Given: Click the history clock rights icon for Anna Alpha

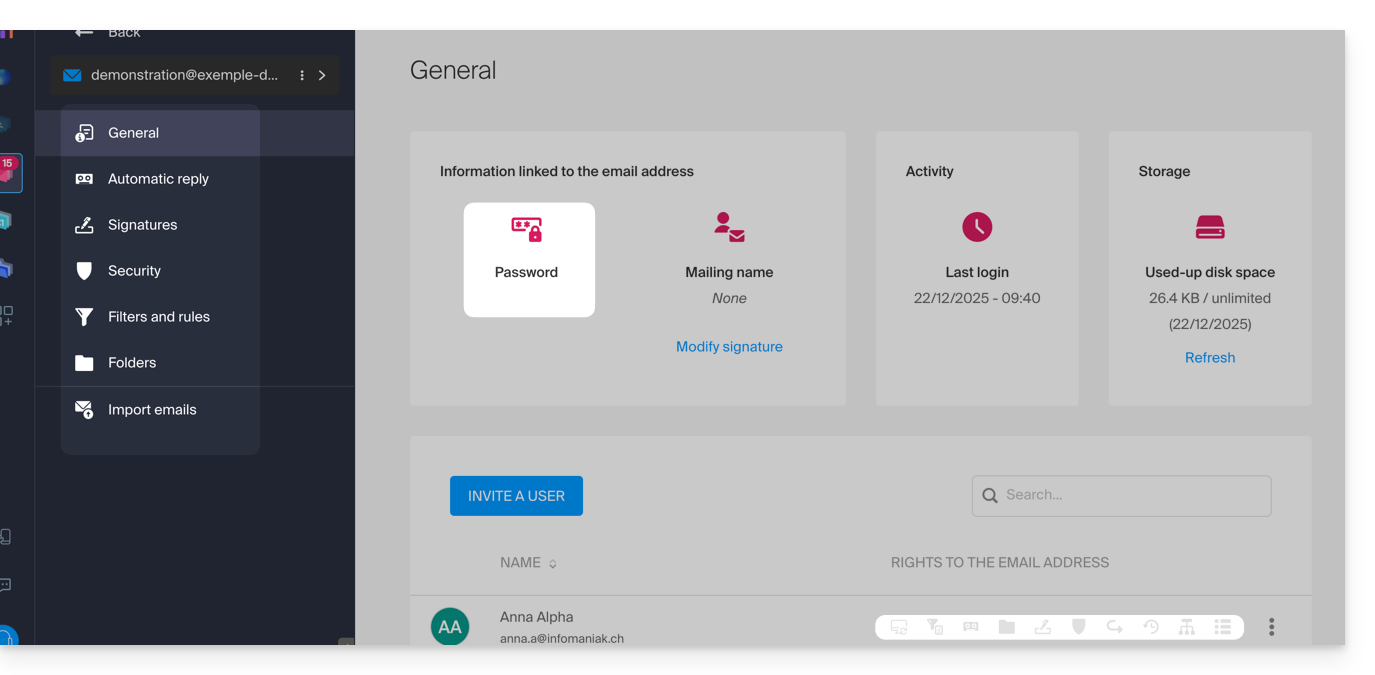Looking at the screenshot, I should (1151, 627).
